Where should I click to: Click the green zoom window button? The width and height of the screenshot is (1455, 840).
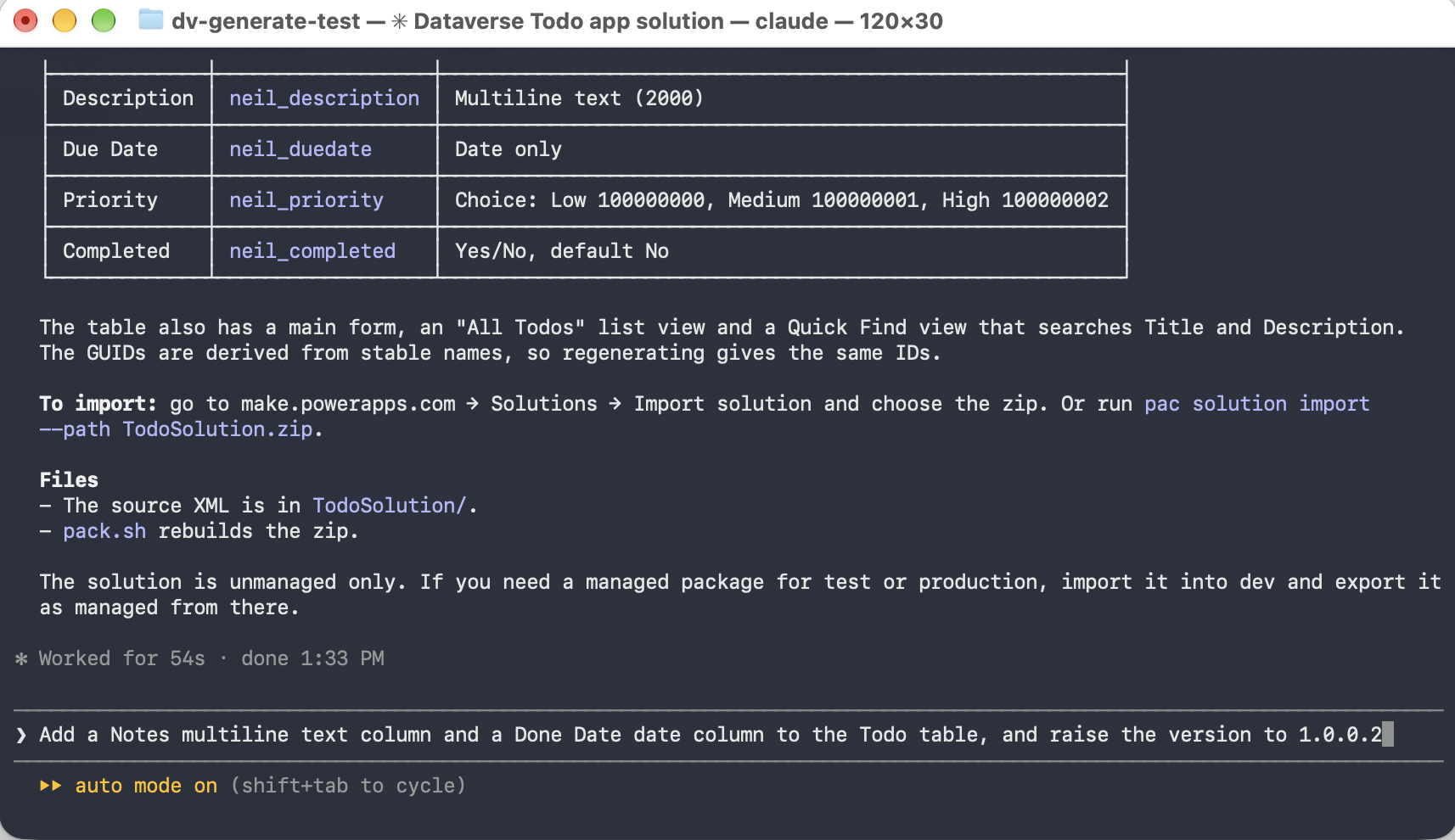[x=104, y=20]
